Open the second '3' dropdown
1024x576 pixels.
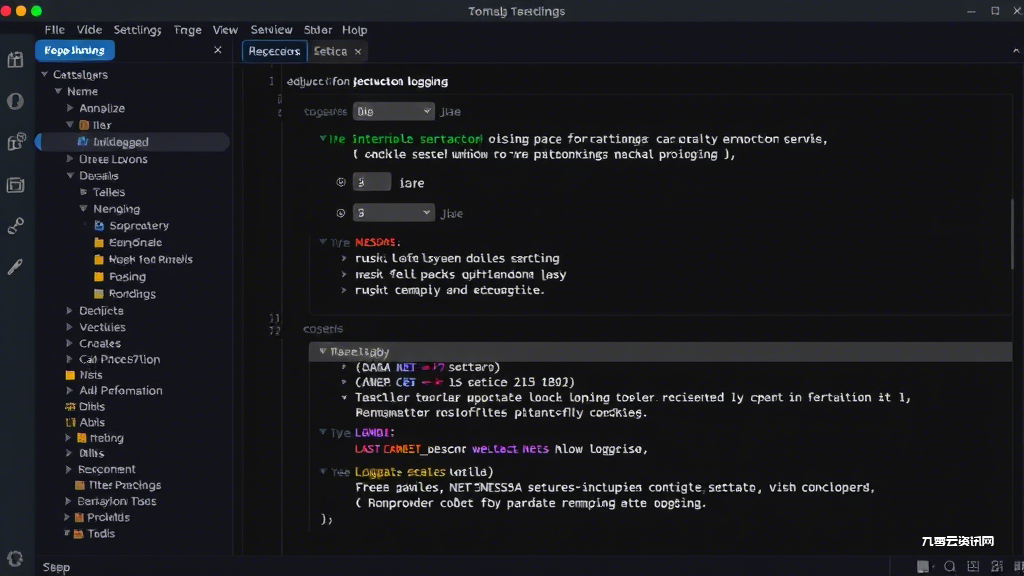(393, 213)
